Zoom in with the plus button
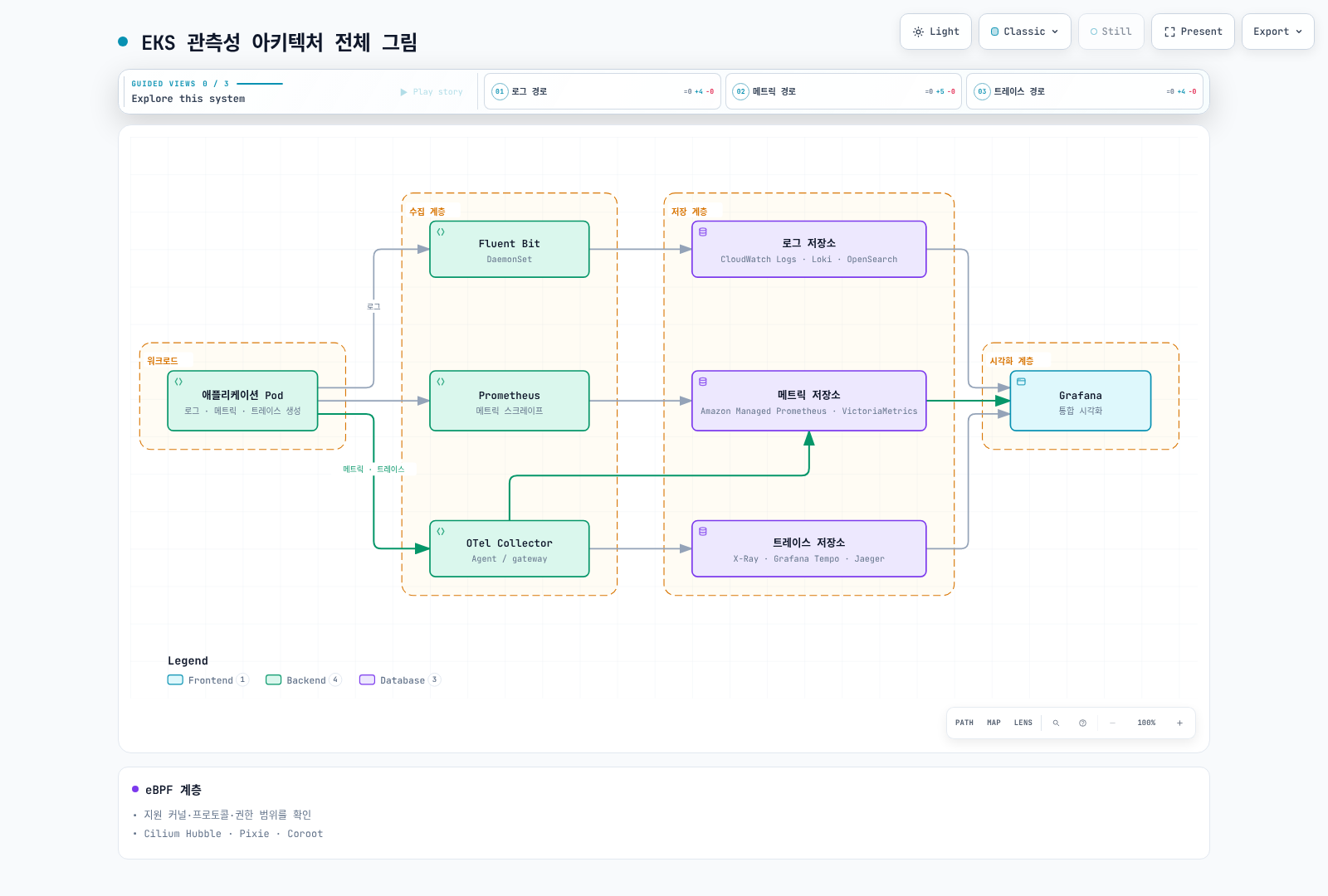 tap(1179, 723)
